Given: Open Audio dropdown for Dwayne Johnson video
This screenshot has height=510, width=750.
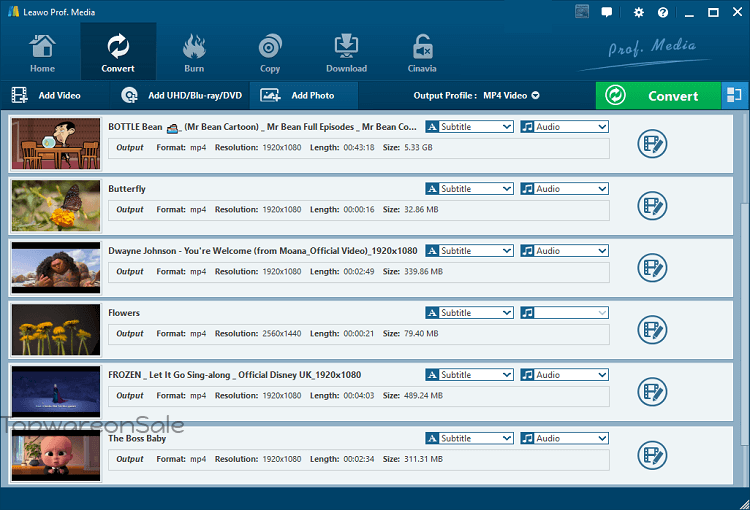Looking at the screenshot, I should point(564,251).
